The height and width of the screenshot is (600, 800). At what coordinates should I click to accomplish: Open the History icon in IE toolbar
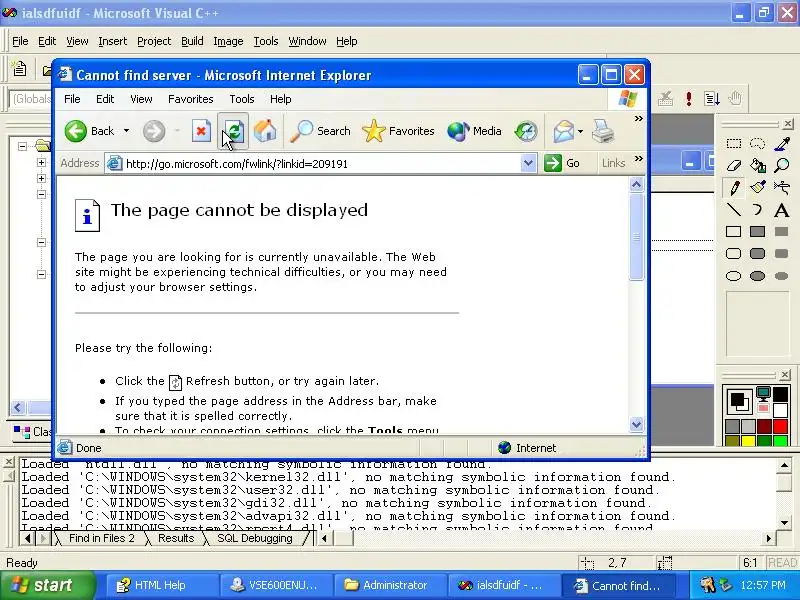pos(526,131)
